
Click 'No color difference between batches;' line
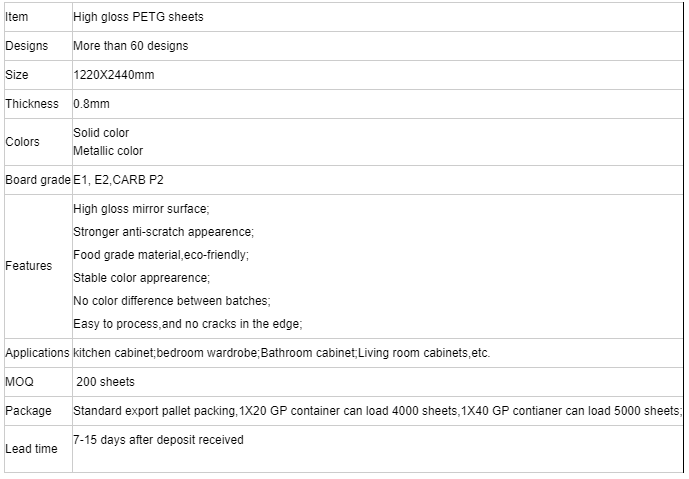[172, 301]
